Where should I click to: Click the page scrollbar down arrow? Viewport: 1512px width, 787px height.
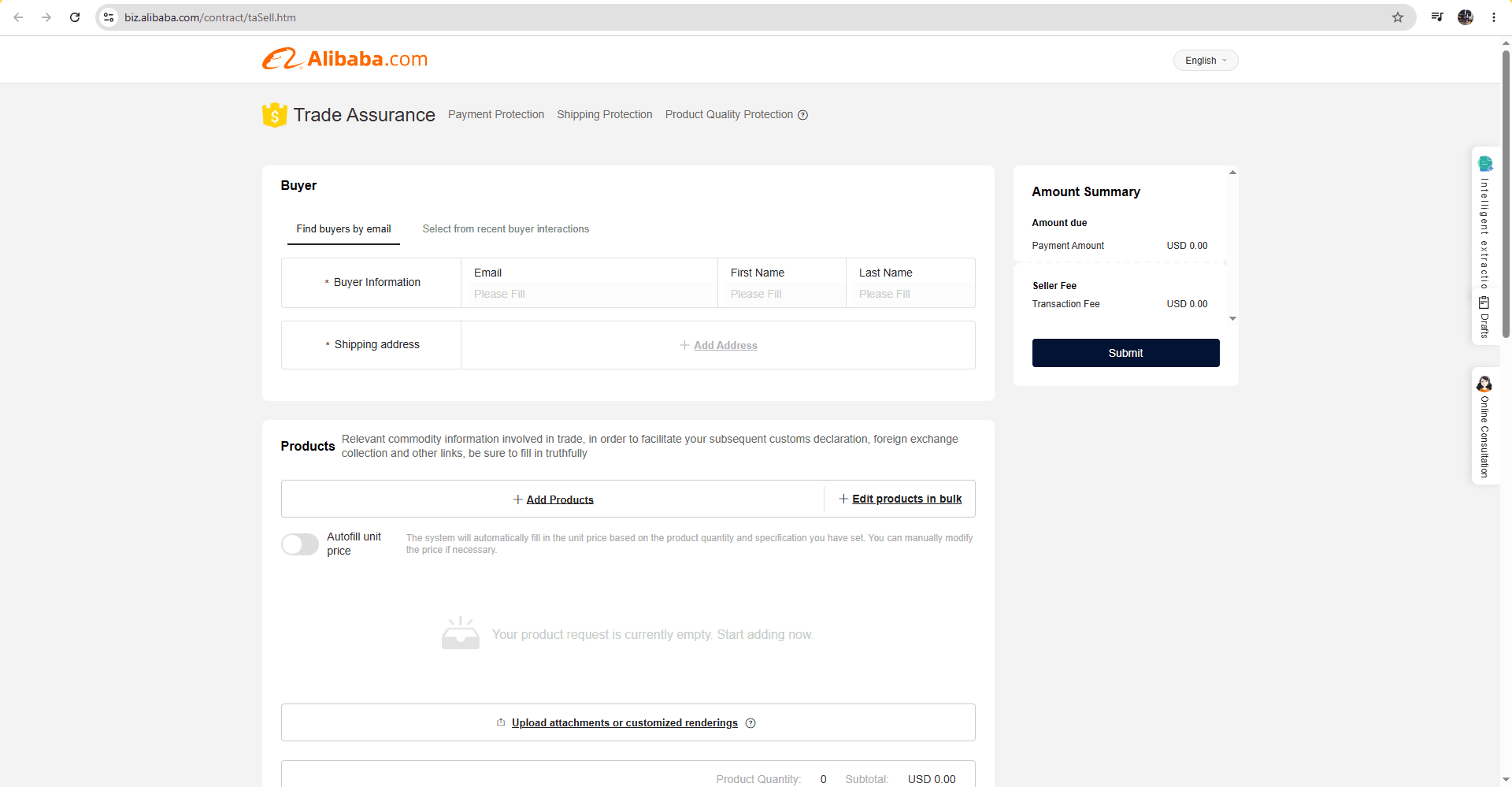[x=1506, y=780]
